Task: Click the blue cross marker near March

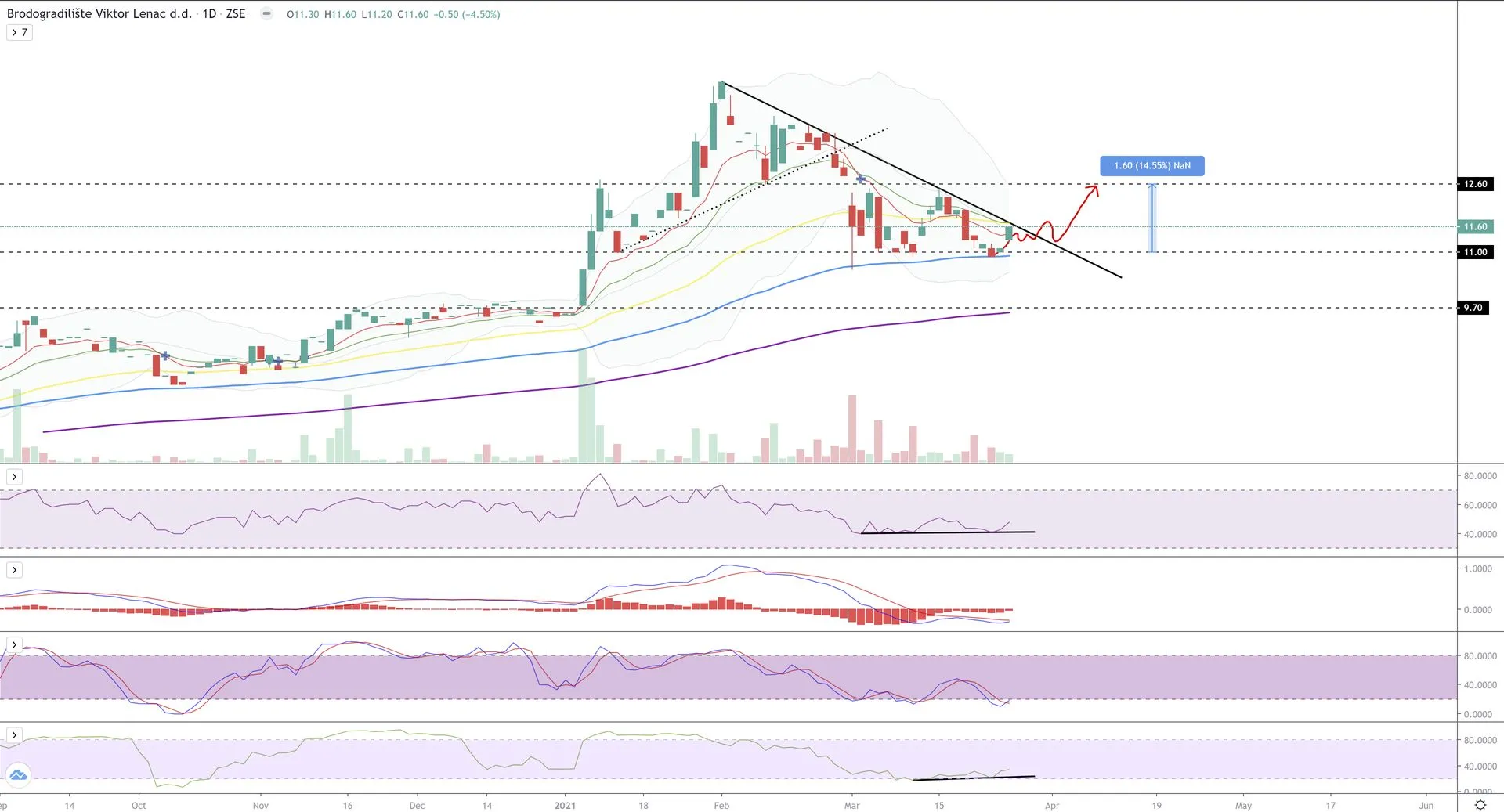Action: [861, 179]
